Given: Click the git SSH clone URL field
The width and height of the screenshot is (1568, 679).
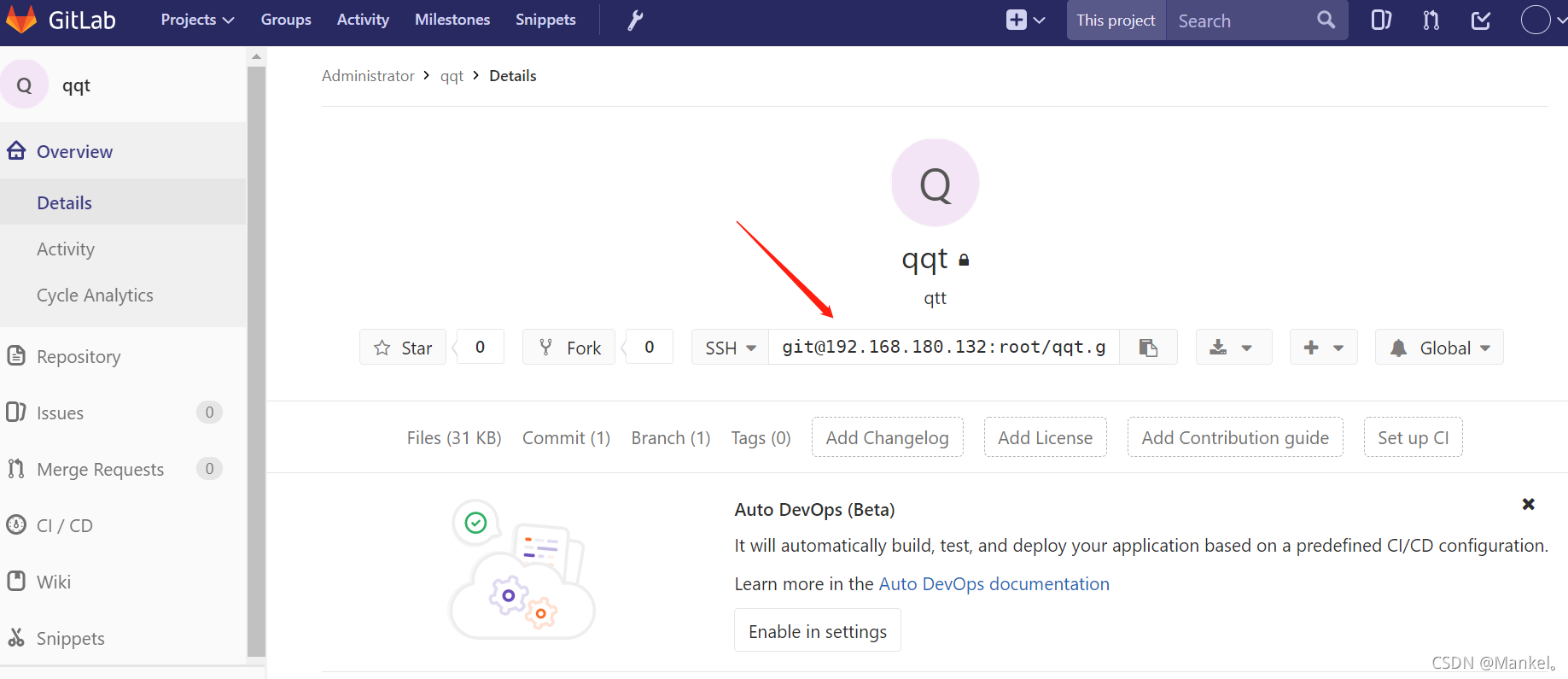Looking at the screenshot, I should [x=944, y=347].
